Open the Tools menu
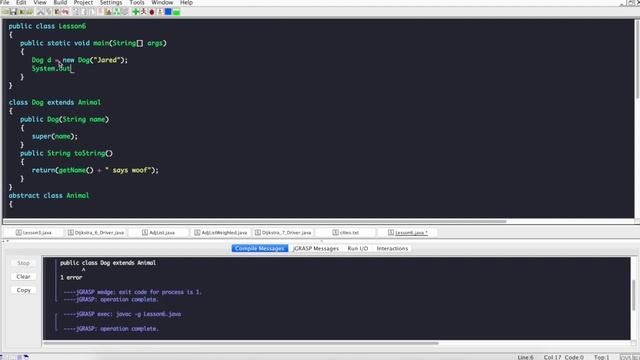 pyautogui.click(x=137, y=2)
